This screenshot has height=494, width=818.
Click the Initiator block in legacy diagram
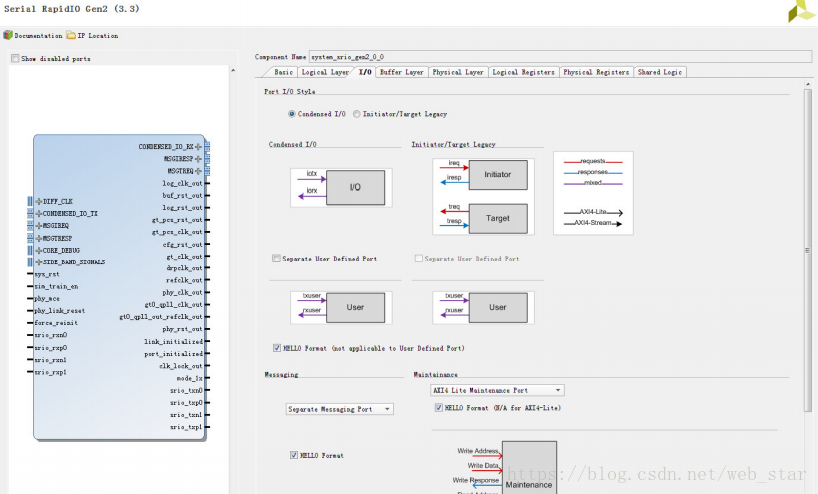498,174
